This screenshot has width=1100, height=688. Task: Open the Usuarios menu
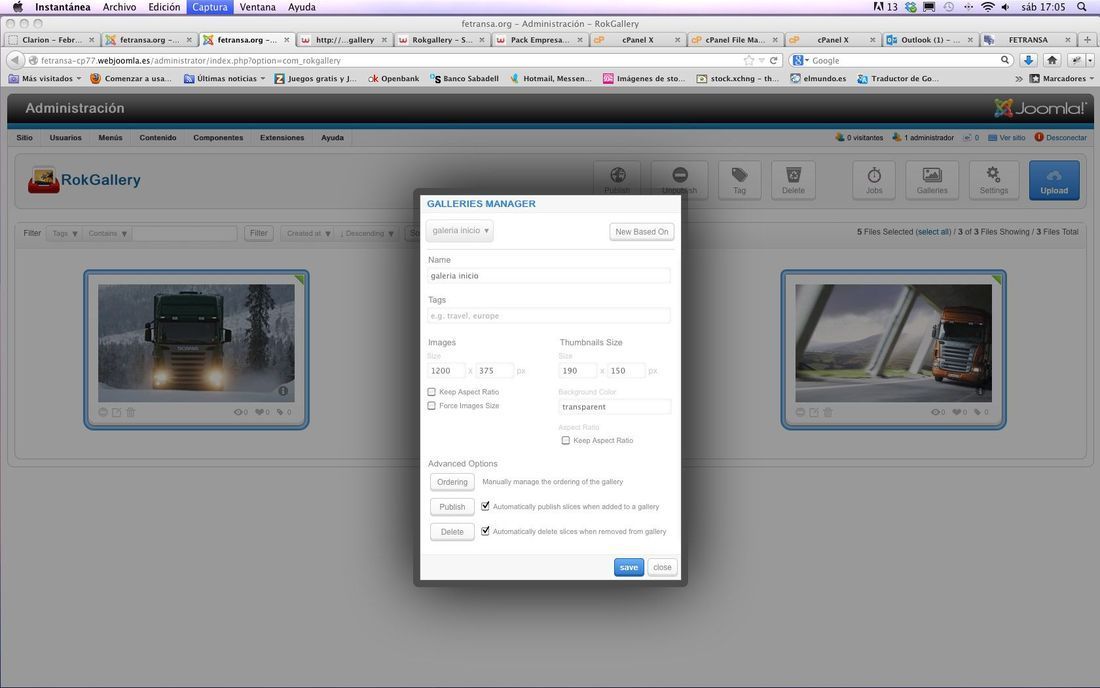pos(65,137)
